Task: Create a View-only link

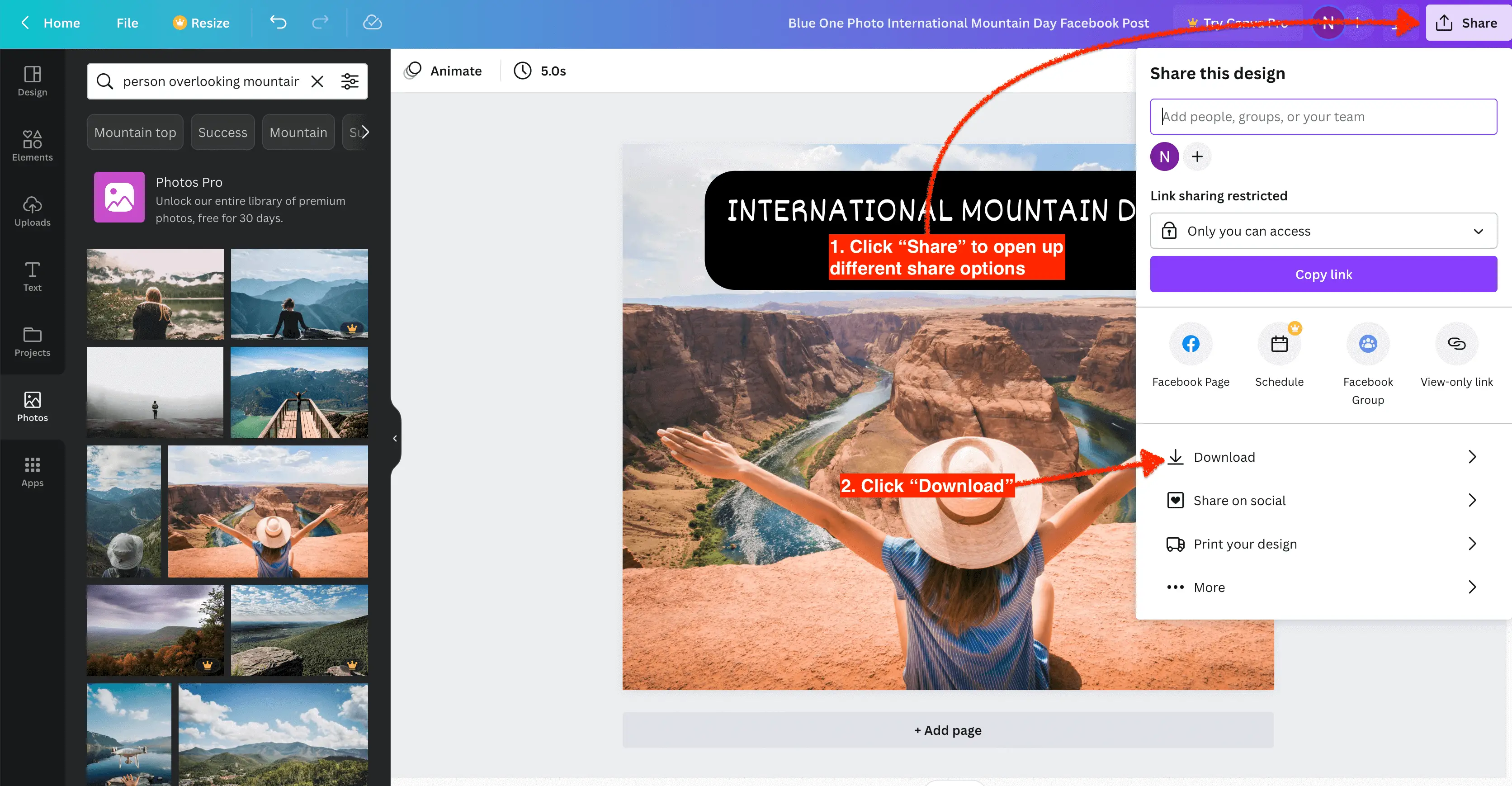Action: 1456,343
